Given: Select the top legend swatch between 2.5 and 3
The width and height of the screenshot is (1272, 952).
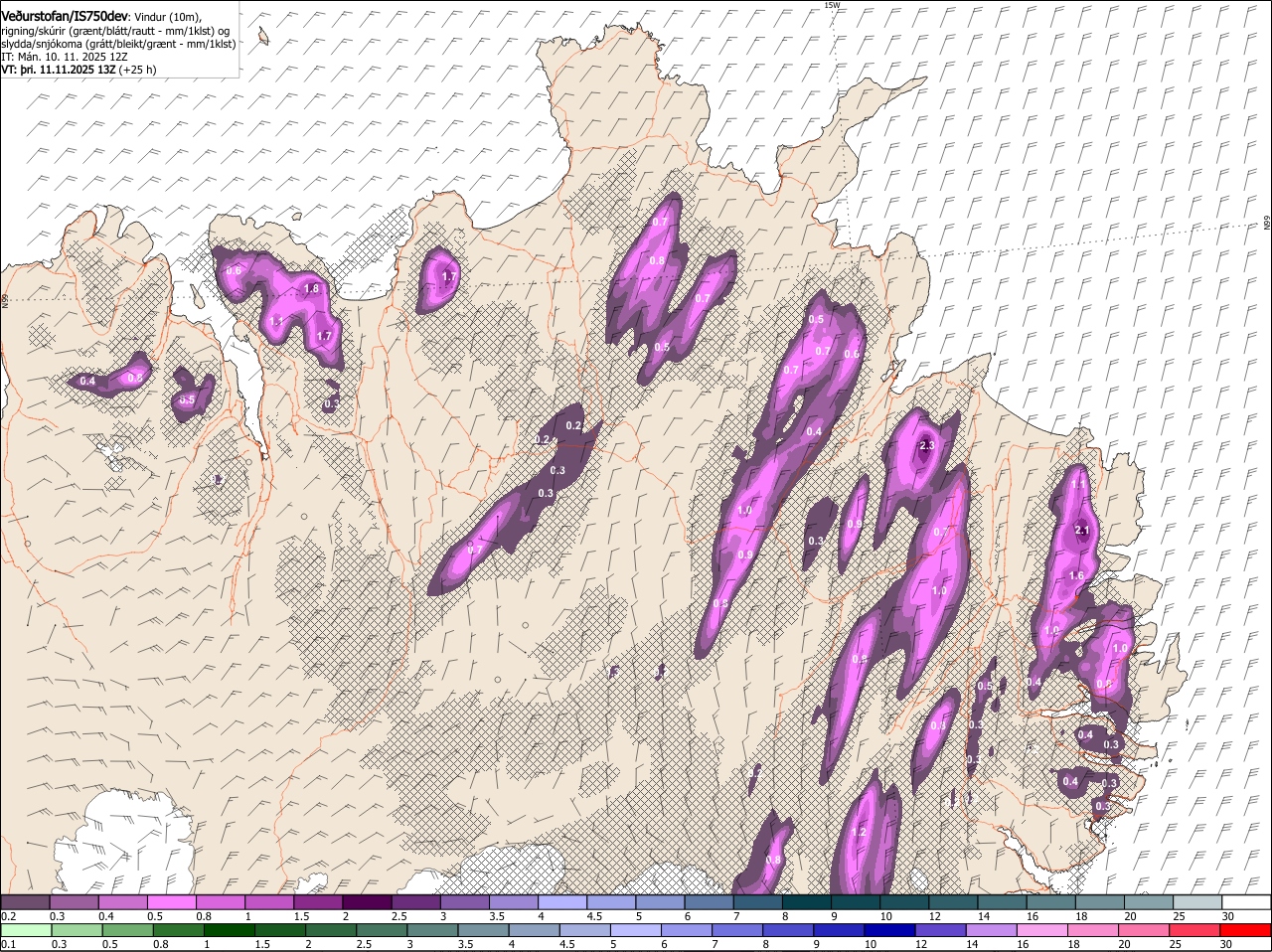Looking at the screenshot, I should point(415,901).
